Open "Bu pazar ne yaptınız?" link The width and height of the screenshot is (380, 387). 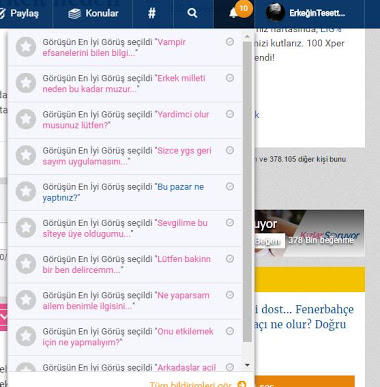point(123,192)
